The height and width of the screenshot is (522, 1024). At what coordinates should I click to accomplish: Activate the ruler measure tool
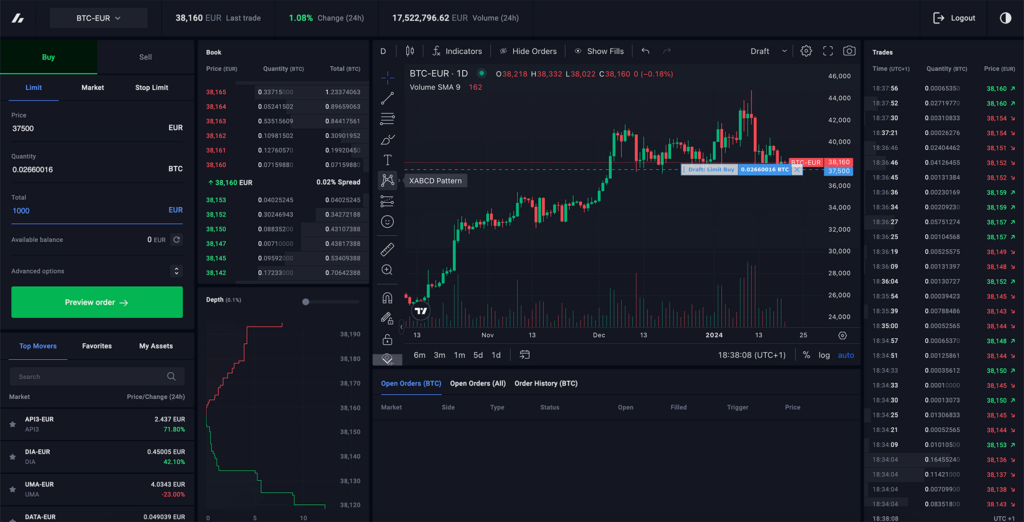point(387,249)
